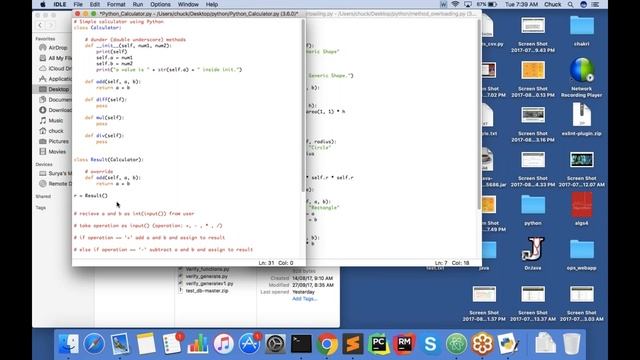Screen dimensions: 640x360
Task: Select verify_functions.py in Finder list
Action: [x=207, y=269]
